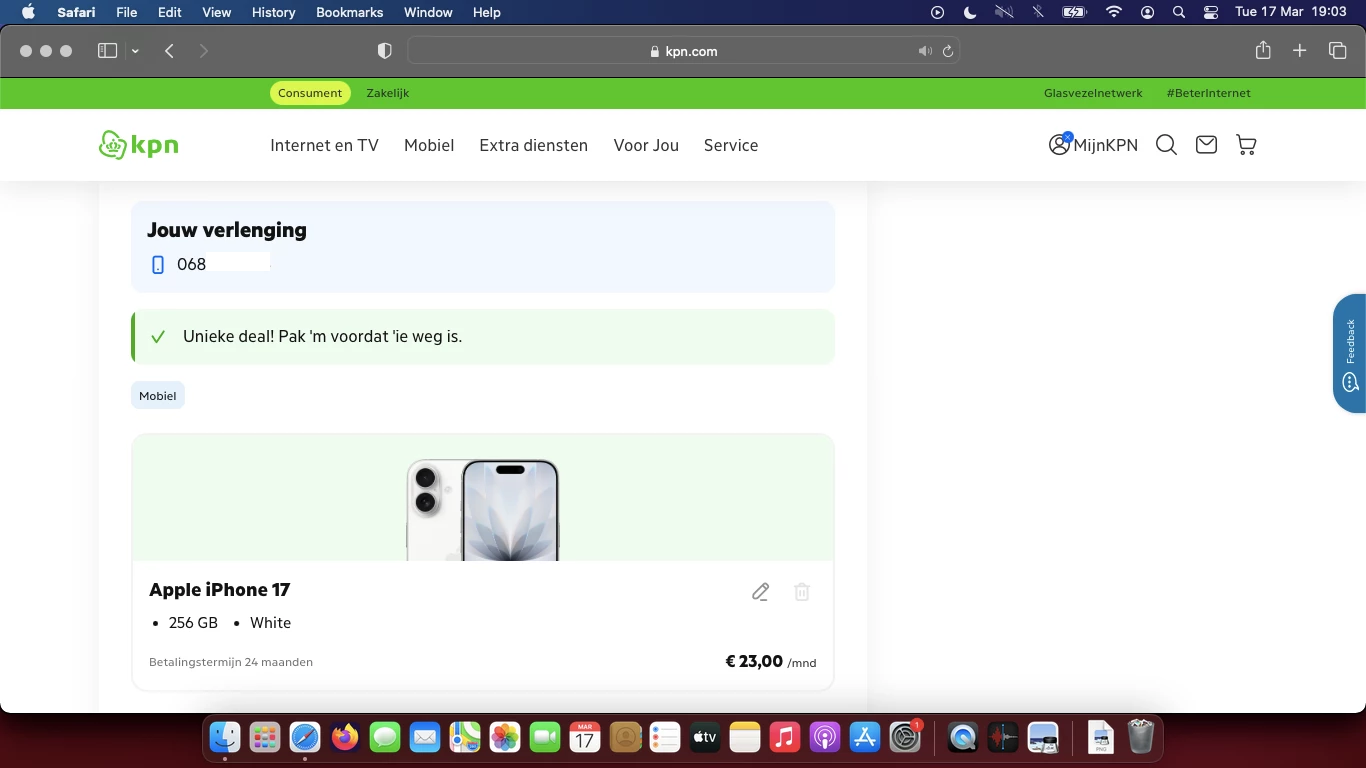This screenshot has height=768, width=1366.
Task: Toggle the Safari sidebar
Action: 107,51
